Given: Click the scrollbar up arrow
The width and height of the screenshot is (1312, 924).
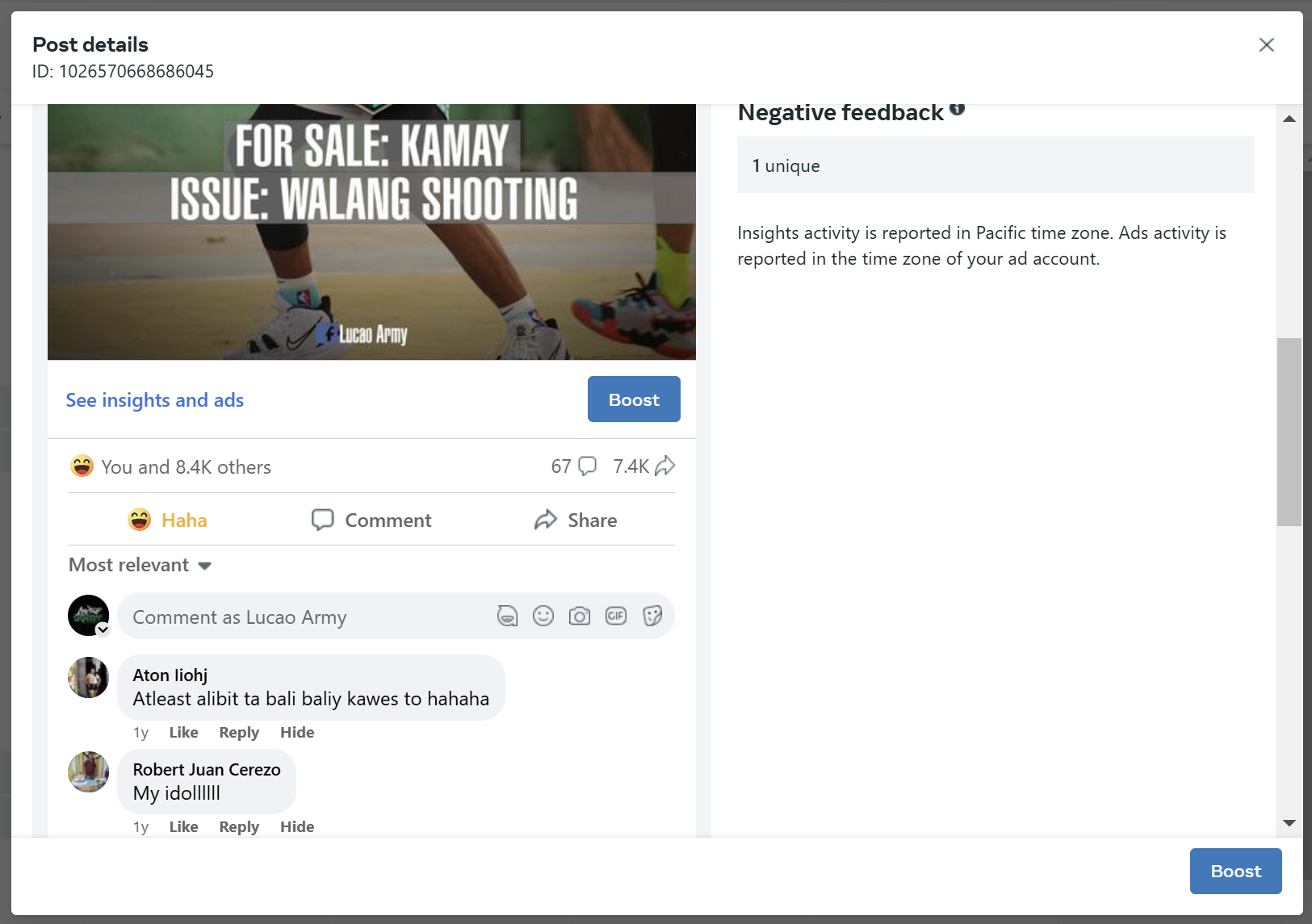Looking at the screenshot, I should (1289, 119).
